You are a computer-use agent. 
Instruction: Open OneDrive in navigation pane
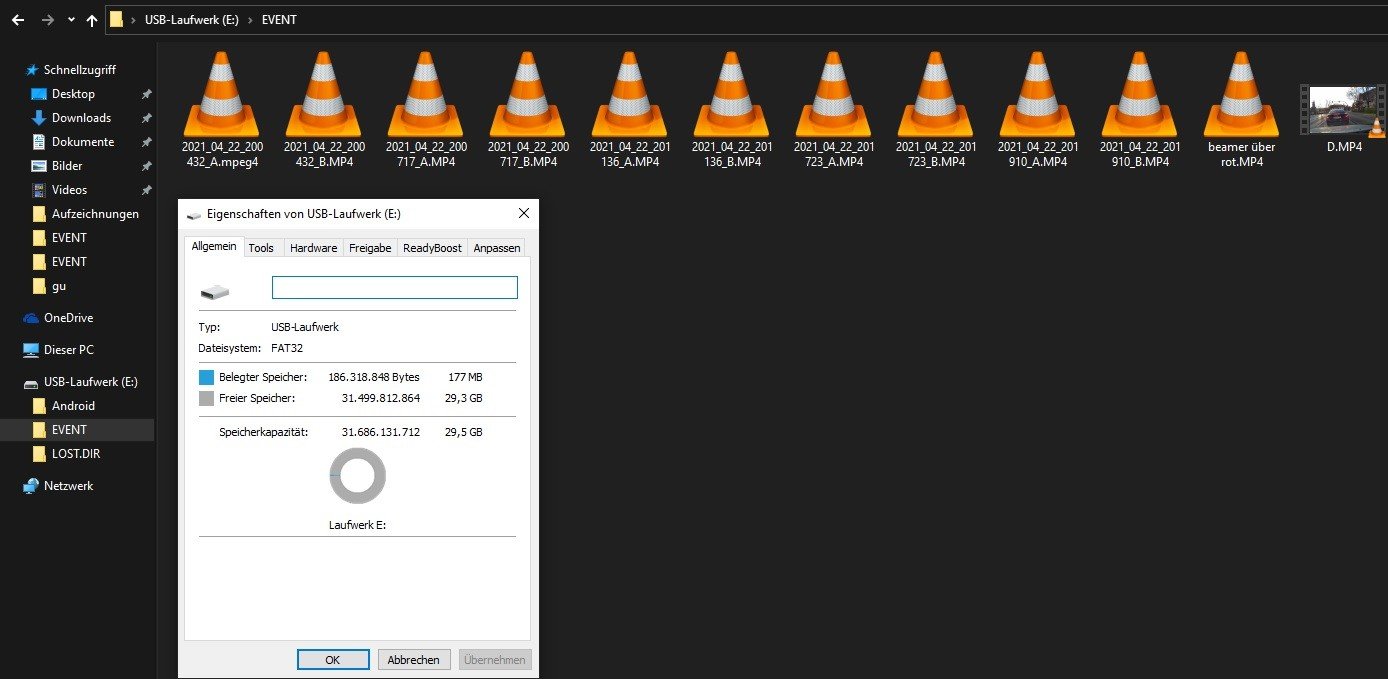tap(68, 318)
